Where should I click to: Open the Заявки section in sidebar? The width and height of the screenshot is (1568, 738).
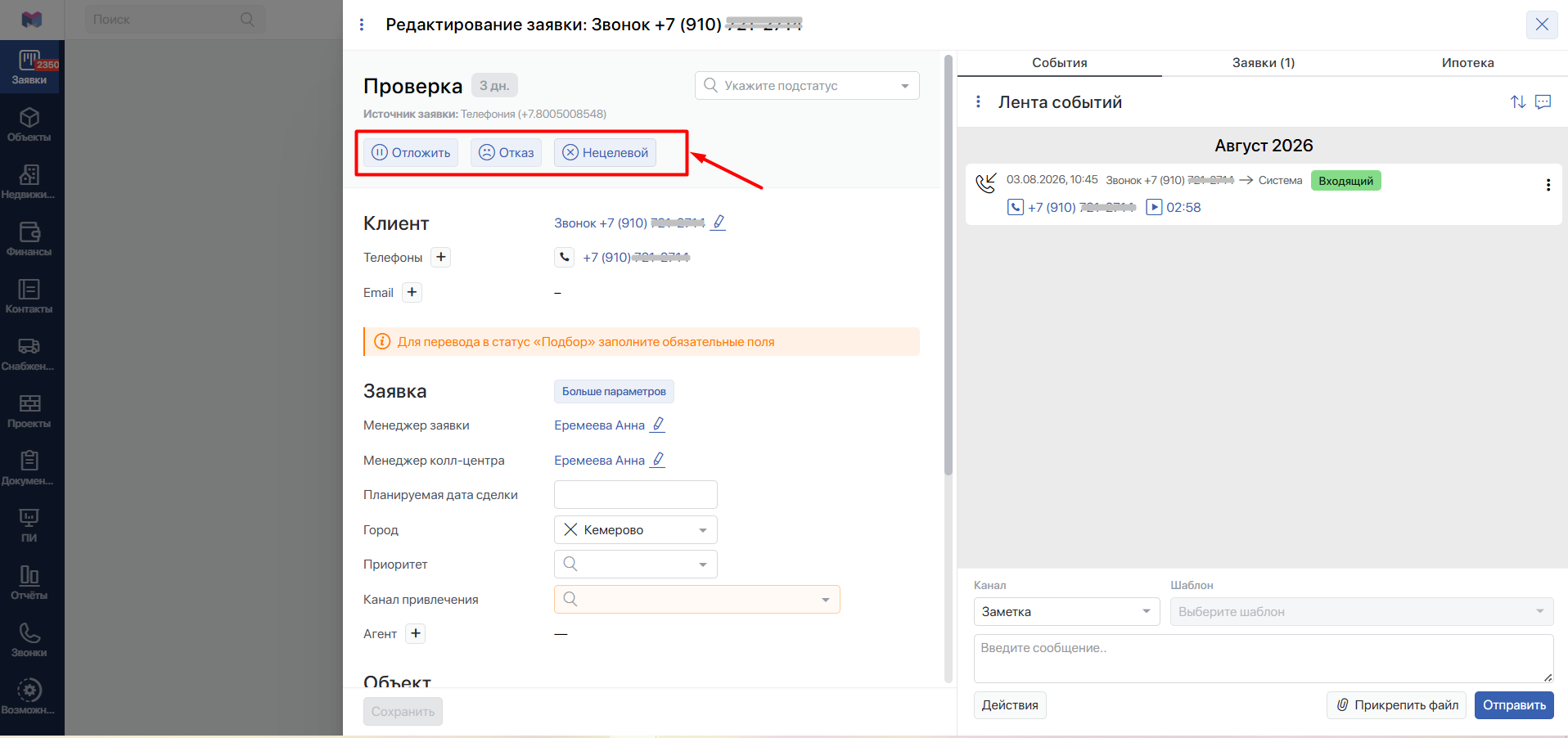pos(29,67)
